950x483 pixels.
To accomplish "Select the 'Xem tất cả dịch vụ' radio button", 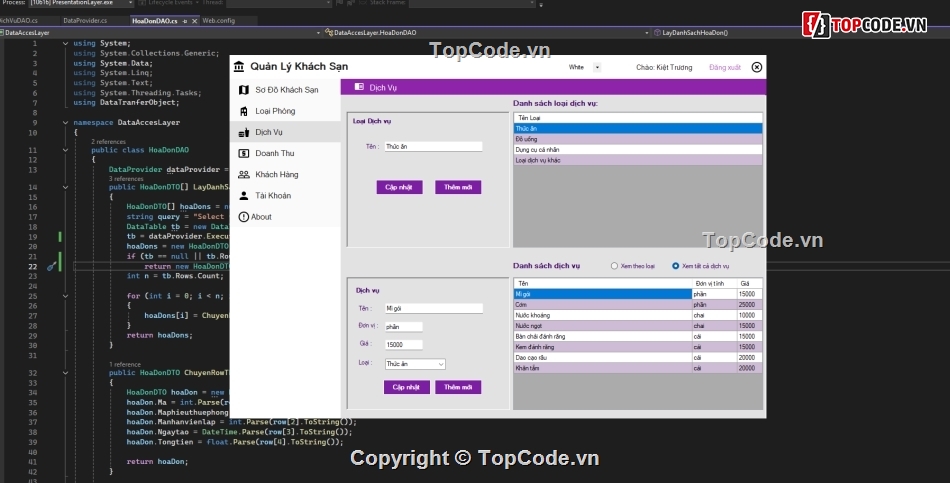I will [676, 266].
